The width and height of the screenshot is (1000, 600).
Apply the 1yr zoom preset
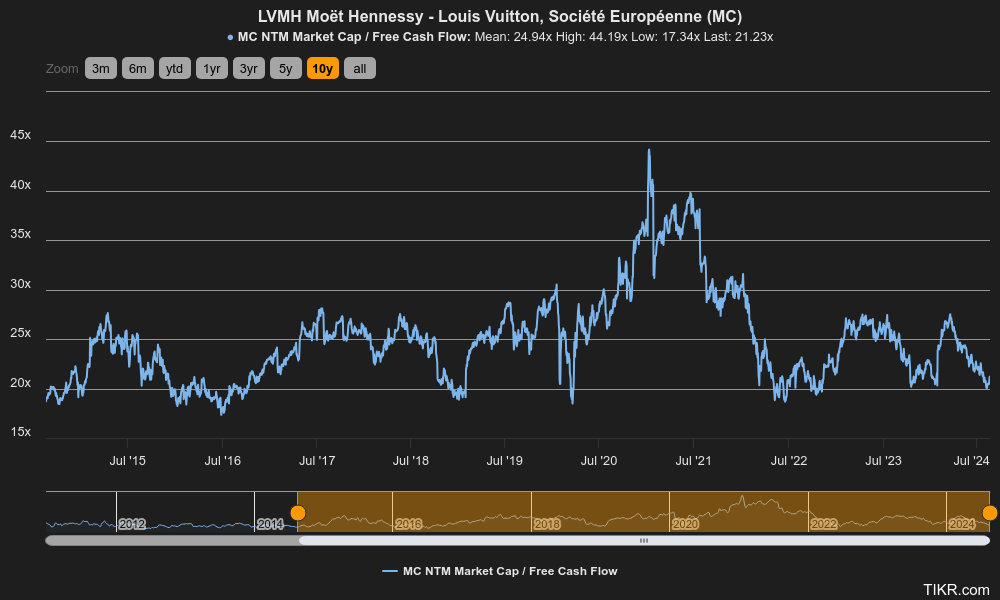tap(211, 68)
